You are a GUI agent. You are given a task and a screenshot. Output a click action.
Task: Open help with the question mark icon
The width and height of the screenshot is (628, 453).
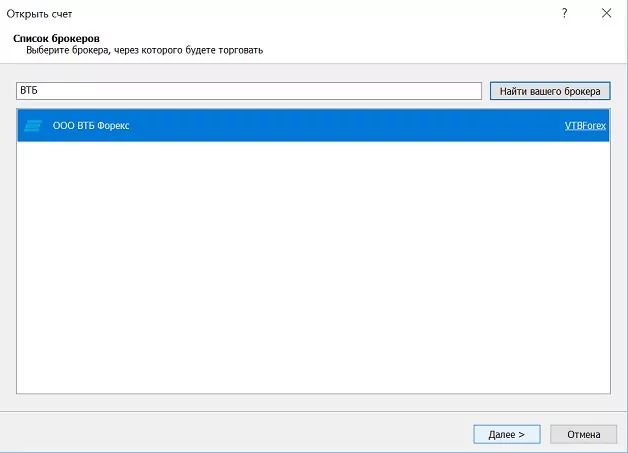pos(564,13)
